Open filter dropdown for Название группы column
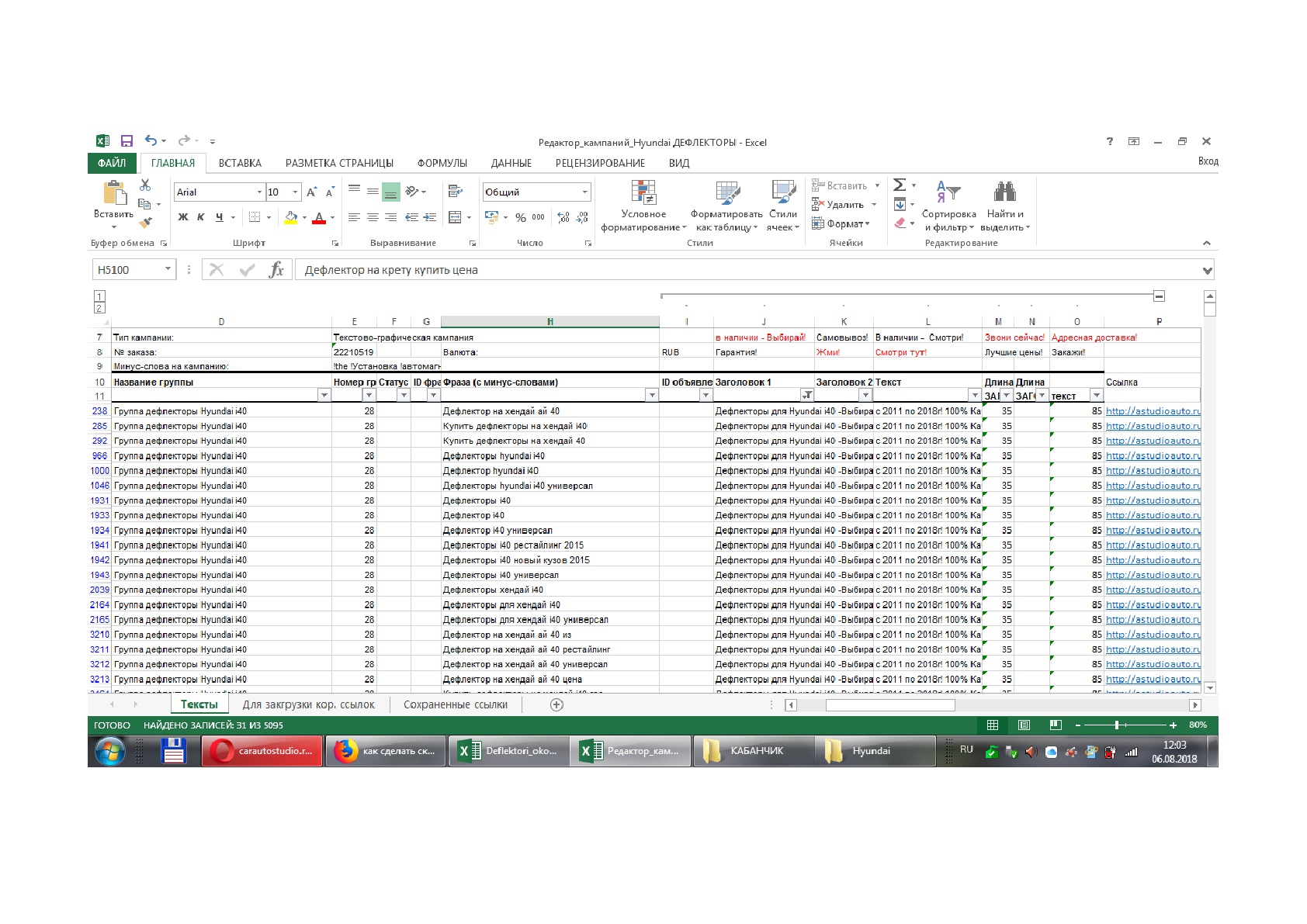This screenshot has width=1307, height=924. [x=324, y=396]
